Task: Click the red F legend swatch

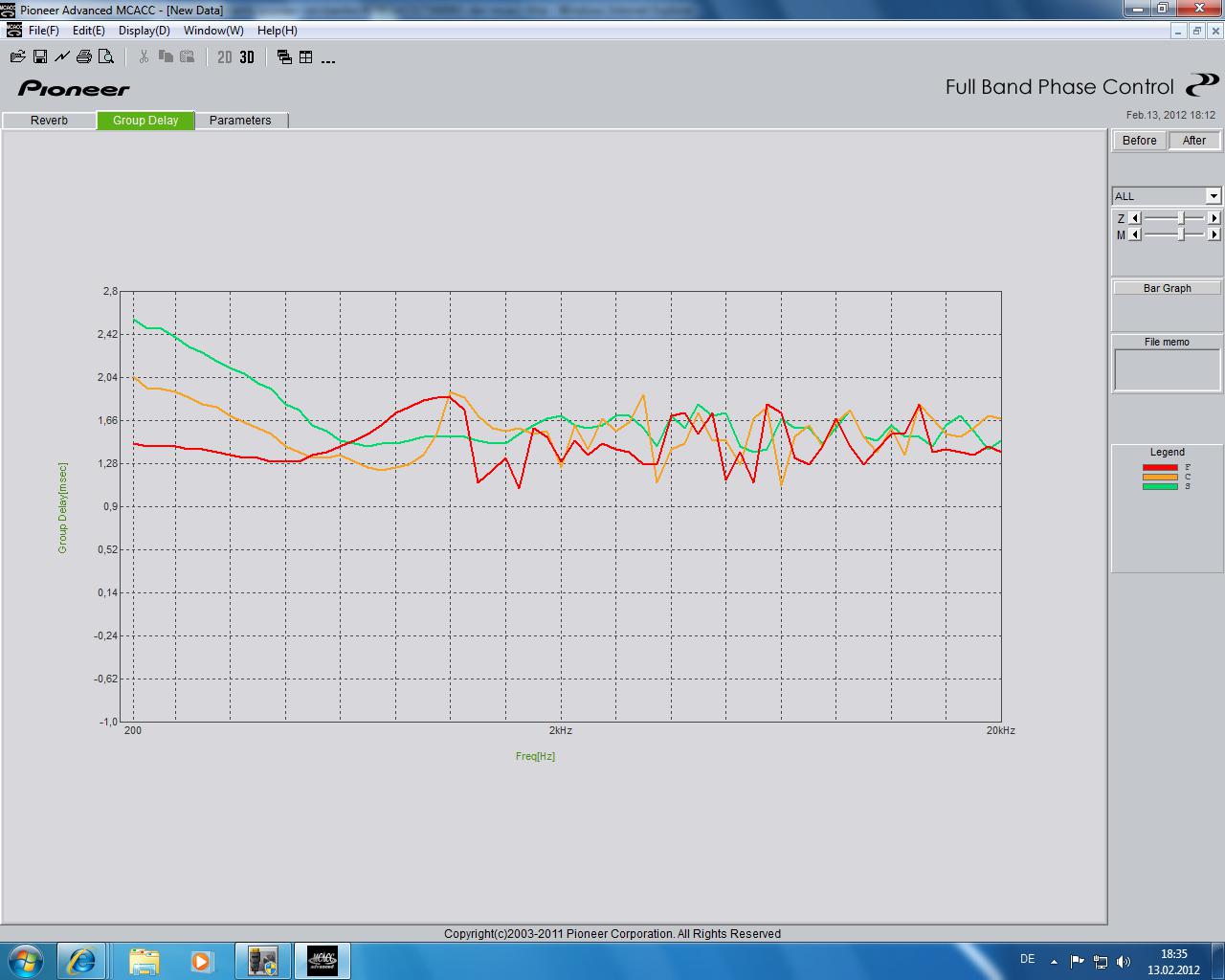Action: 1160,467
